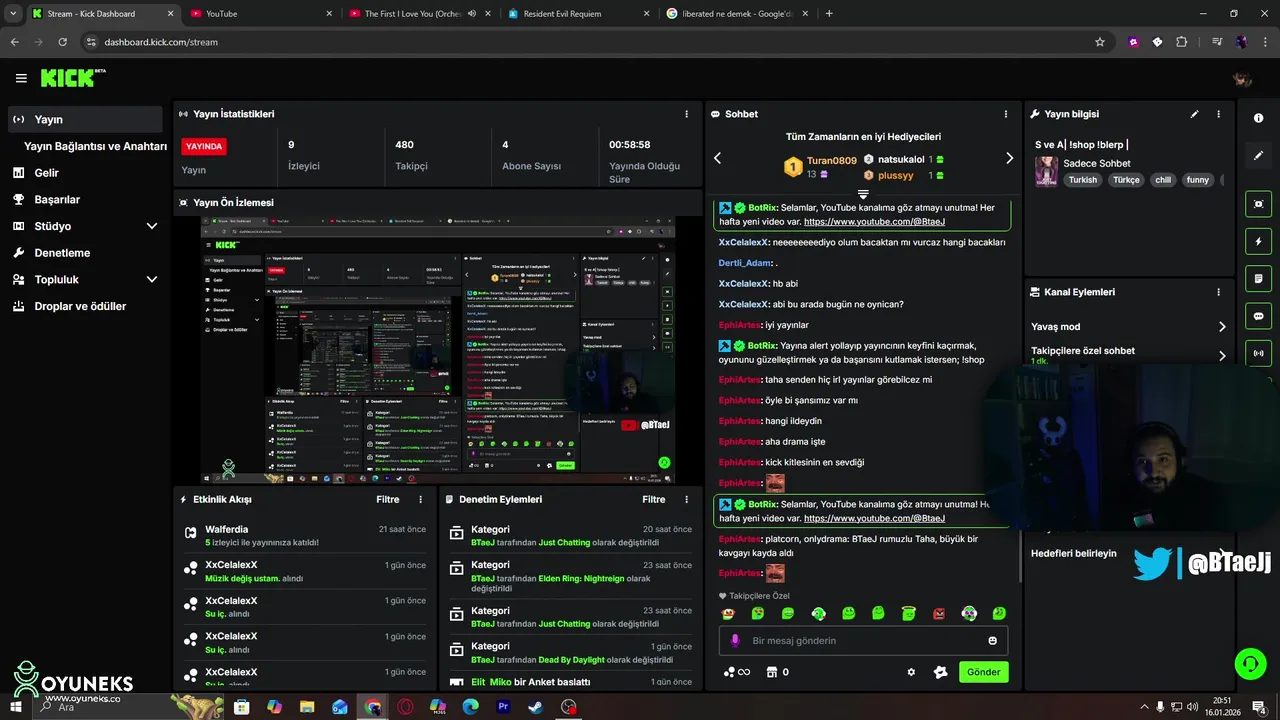The width and height of the screenshot is (1280, 720).
Task: Toggle the broadcast signal panel in right rail
Action: tap(1258, 353)
